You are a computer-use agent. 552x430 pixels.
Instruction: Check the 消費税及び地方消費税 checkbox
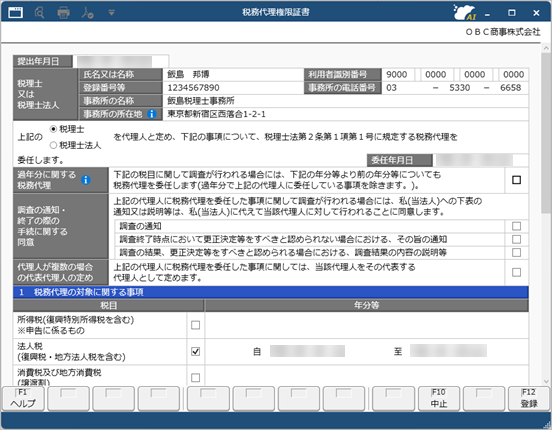coord(195,378)
